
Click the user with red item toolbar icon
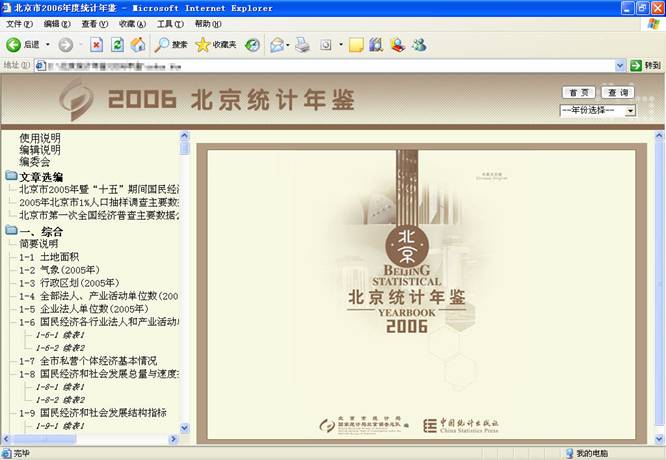pos(398,45)
